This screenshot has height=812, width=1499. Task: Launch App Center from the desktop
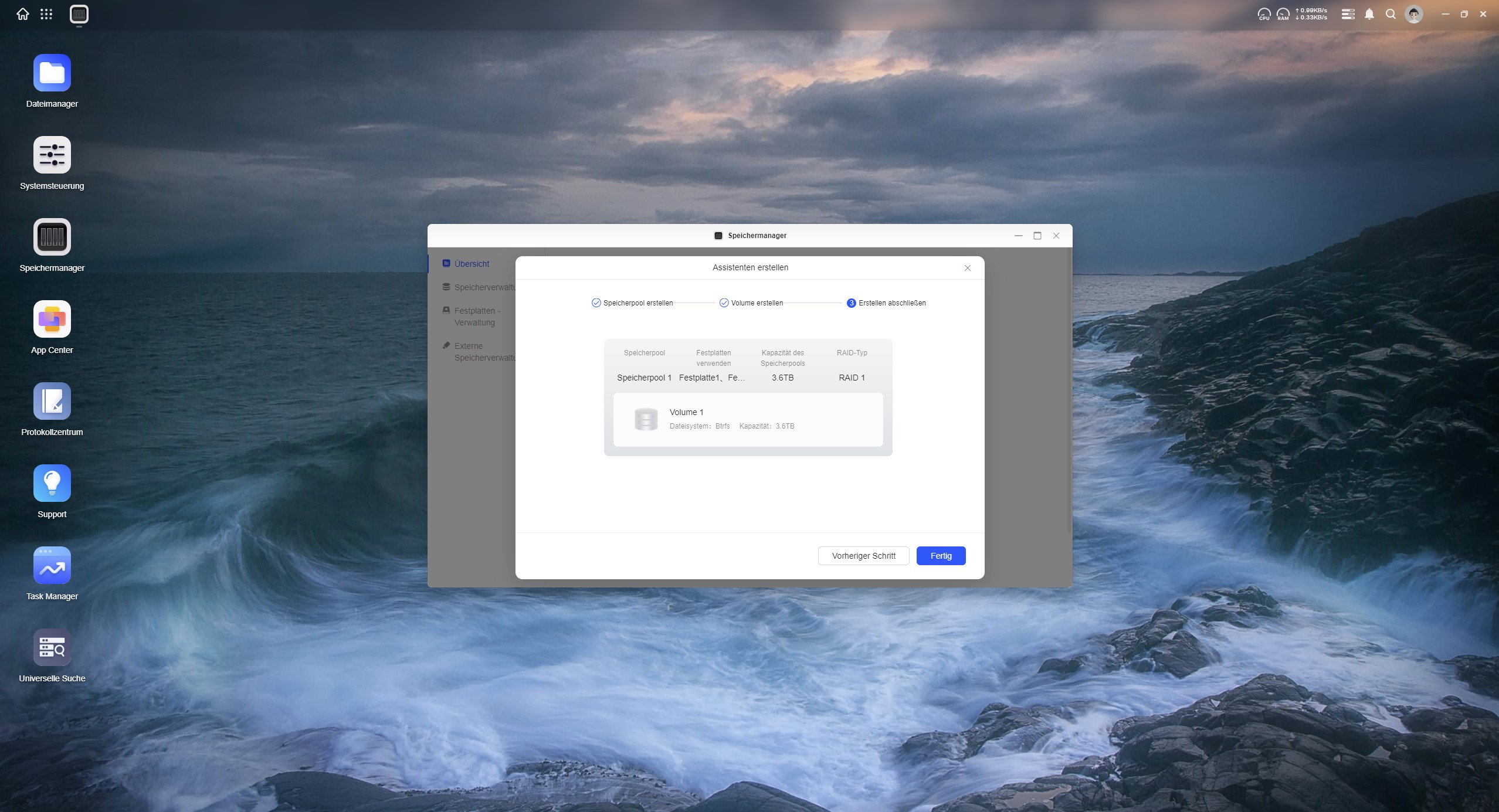click(x=52, y=320)
